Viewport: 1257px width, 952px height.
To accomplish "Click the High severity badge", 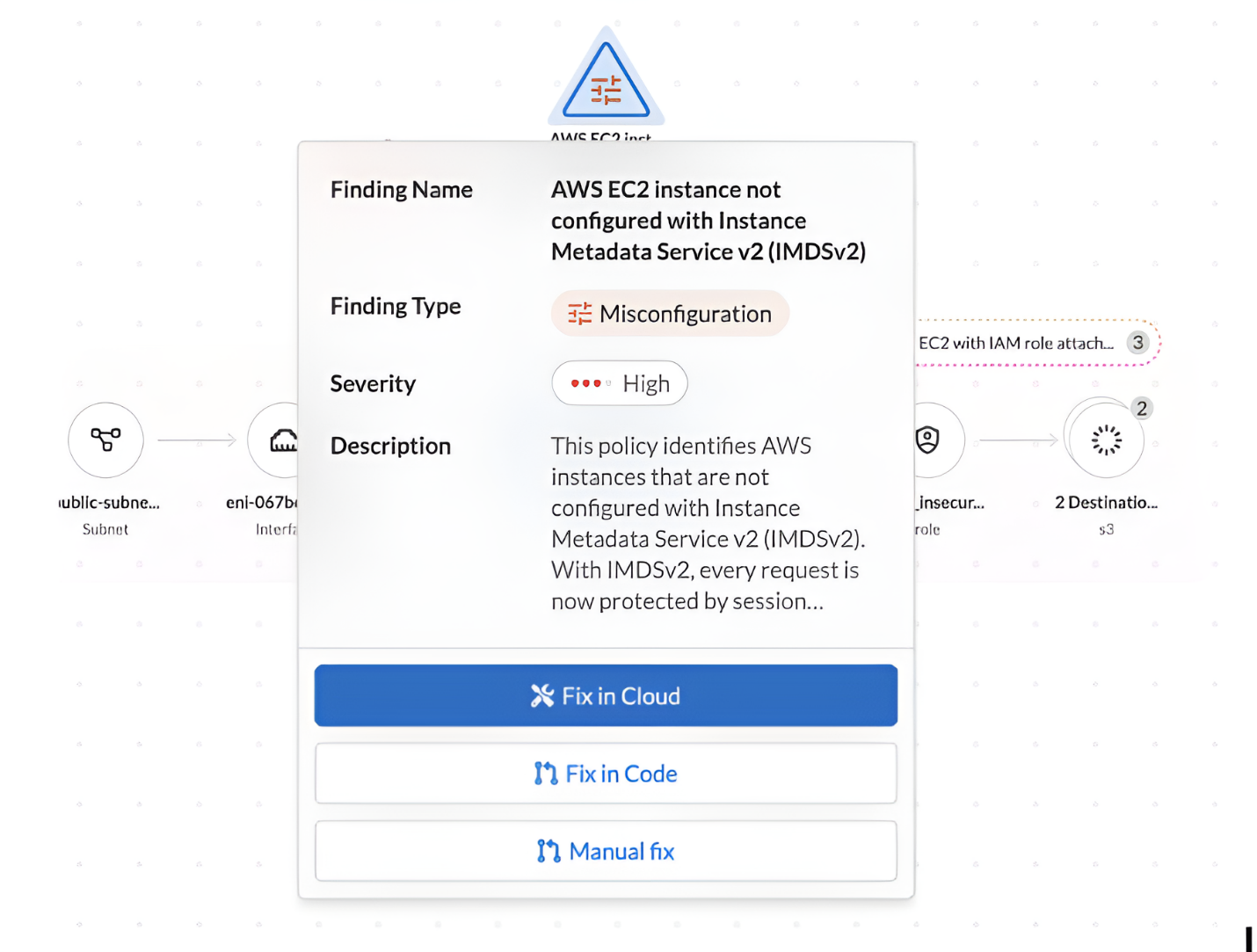I will point(619,383).
